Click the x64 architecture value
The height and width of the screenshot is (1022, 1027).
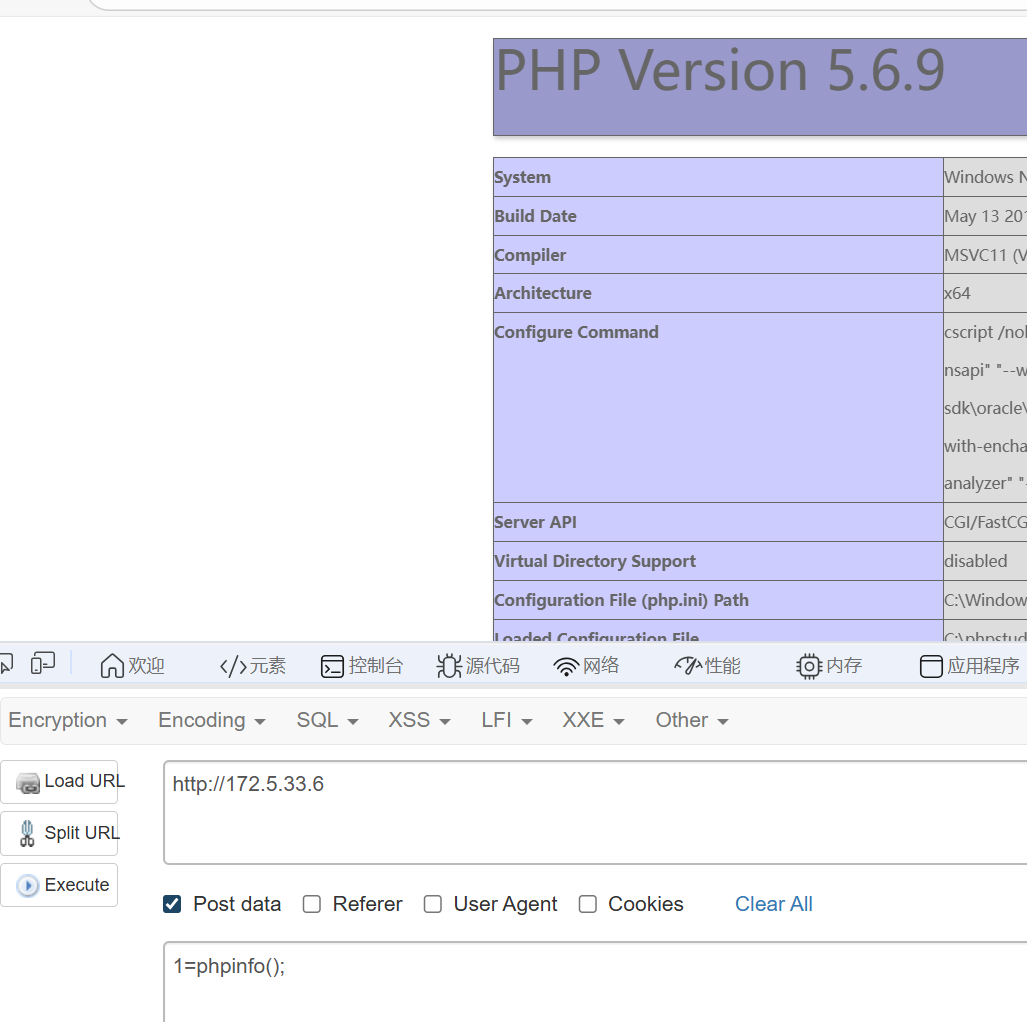[x=958, y=293]
